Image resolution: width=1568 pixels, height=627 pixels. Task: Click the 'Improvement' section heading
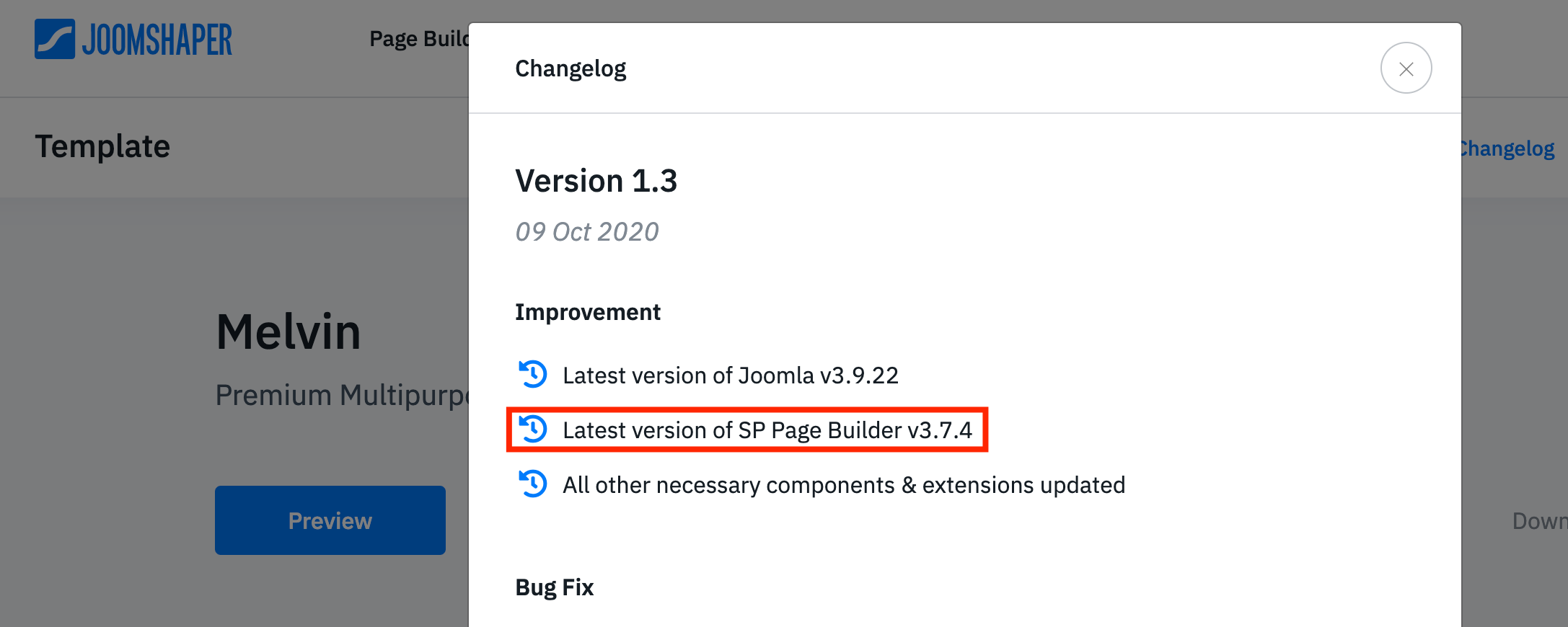click(587, 312)
